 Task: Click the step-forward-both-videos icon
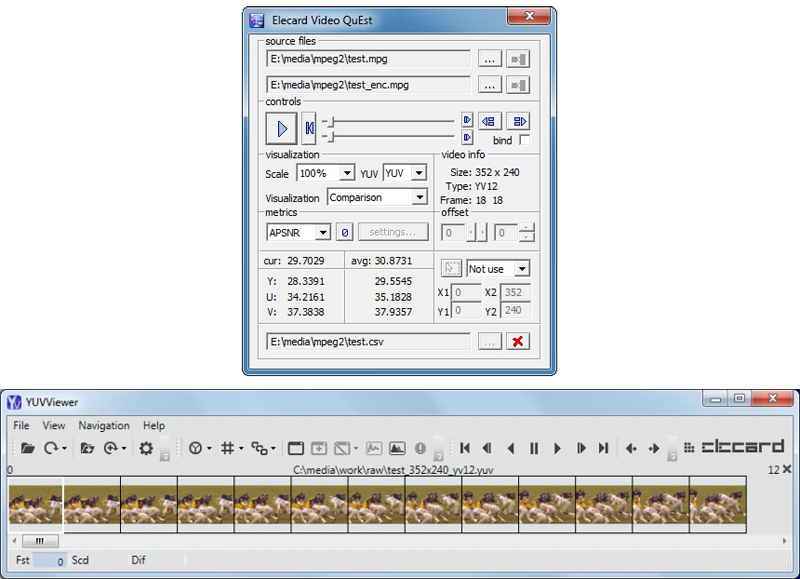pos(519,121)
